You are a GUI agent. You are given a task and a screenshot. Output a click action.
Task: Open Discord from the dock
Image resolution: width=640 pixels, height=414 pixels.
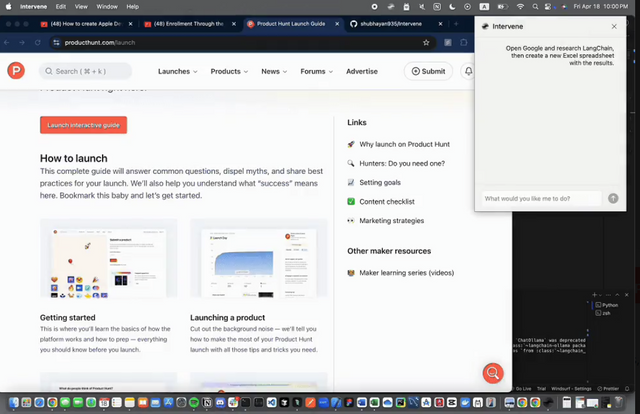coord(220,403)
